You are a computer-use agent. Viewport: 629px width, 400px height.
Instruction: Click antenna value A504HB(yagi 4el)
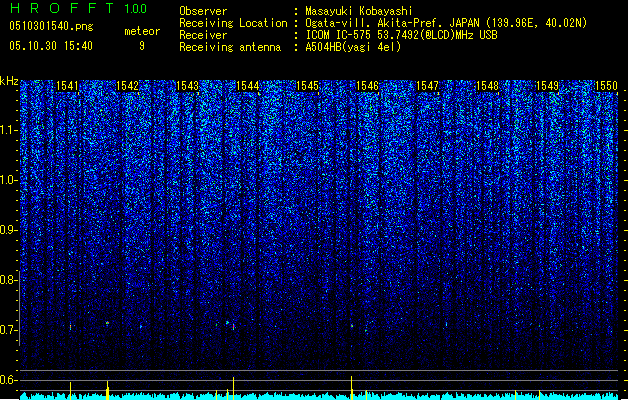(353, 47)
